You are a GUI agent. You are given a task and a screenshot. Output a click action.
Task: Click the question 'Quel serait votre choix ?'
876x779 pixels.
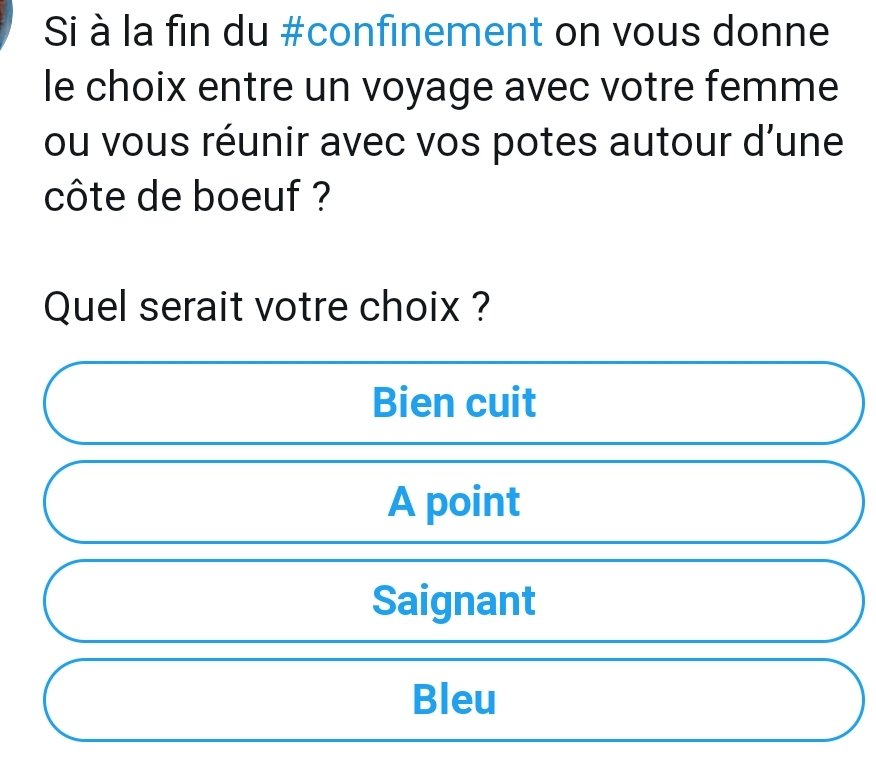click(267, 307)
